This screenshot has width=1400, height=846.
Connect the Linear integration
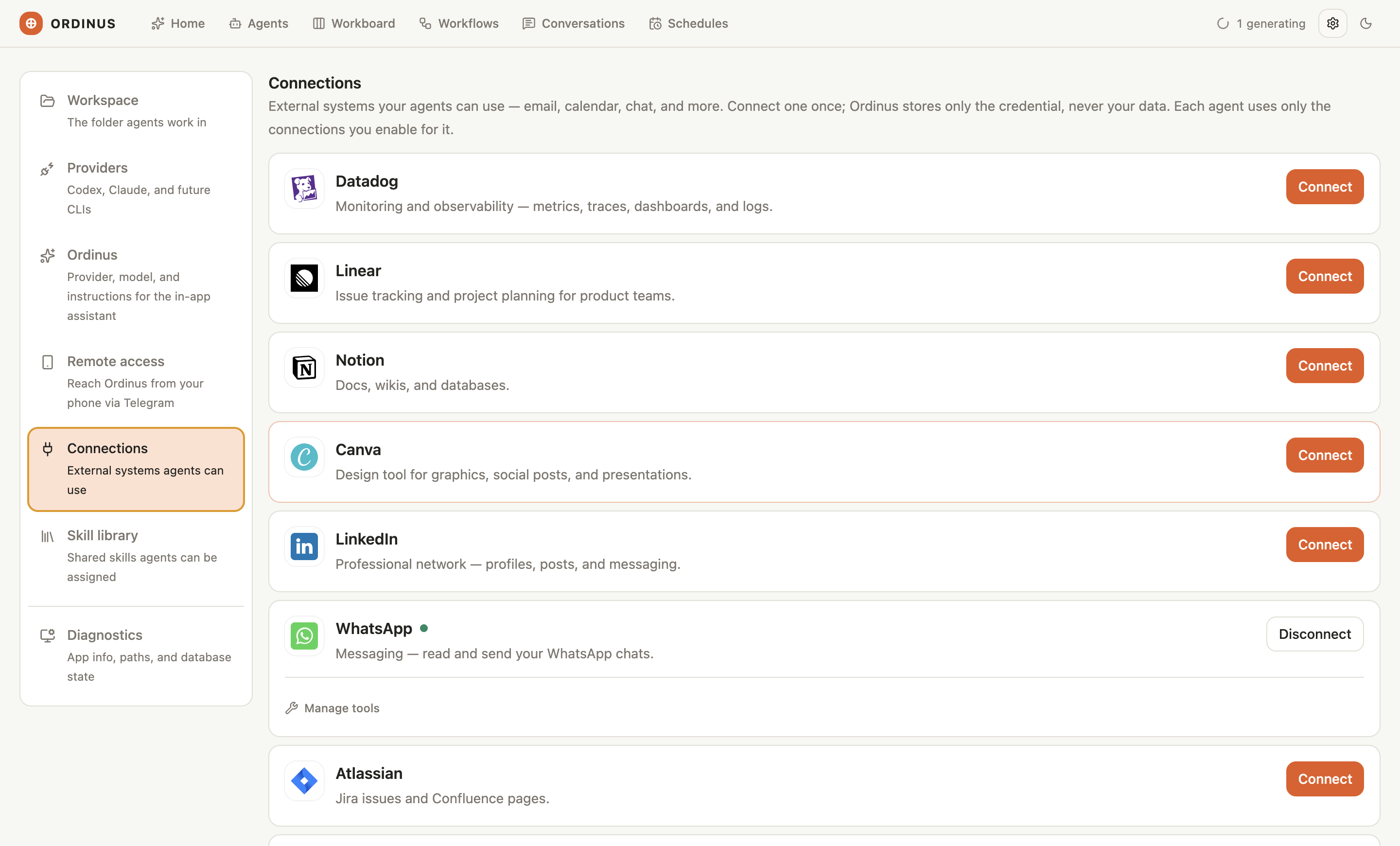[1325, 276]
